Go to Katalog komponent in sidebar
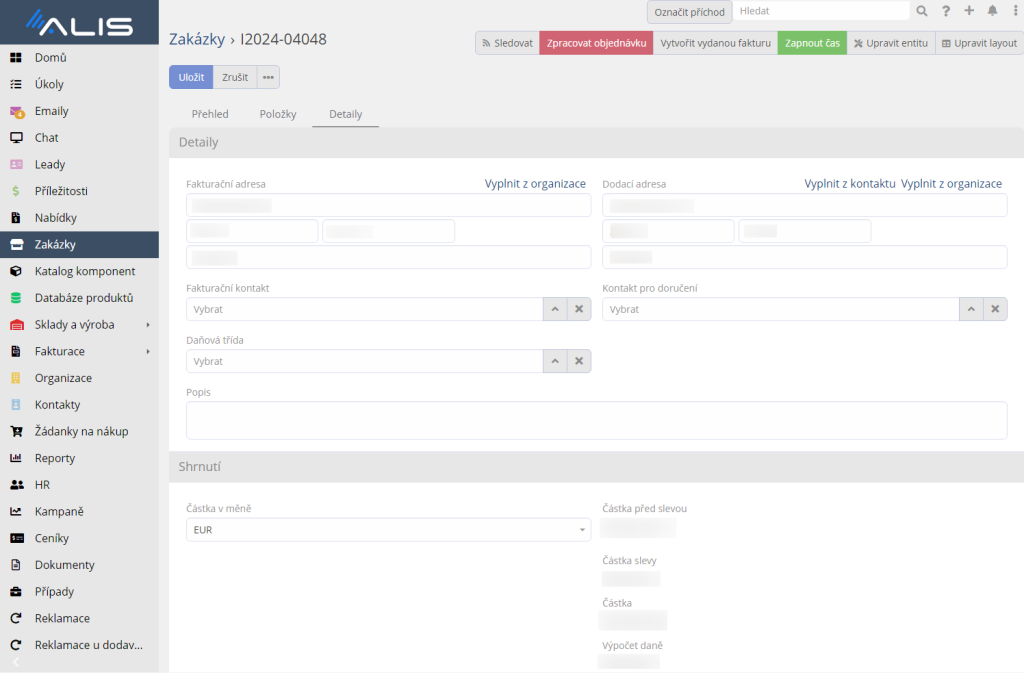Screen dimensions: 1024x673 pyautogui.click(x=84, y=271)
